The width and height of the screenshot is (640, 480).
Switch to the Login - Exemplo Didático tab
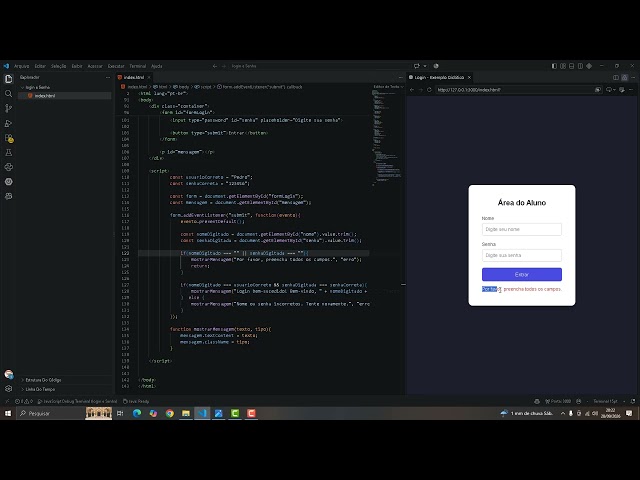click(440, 77)
